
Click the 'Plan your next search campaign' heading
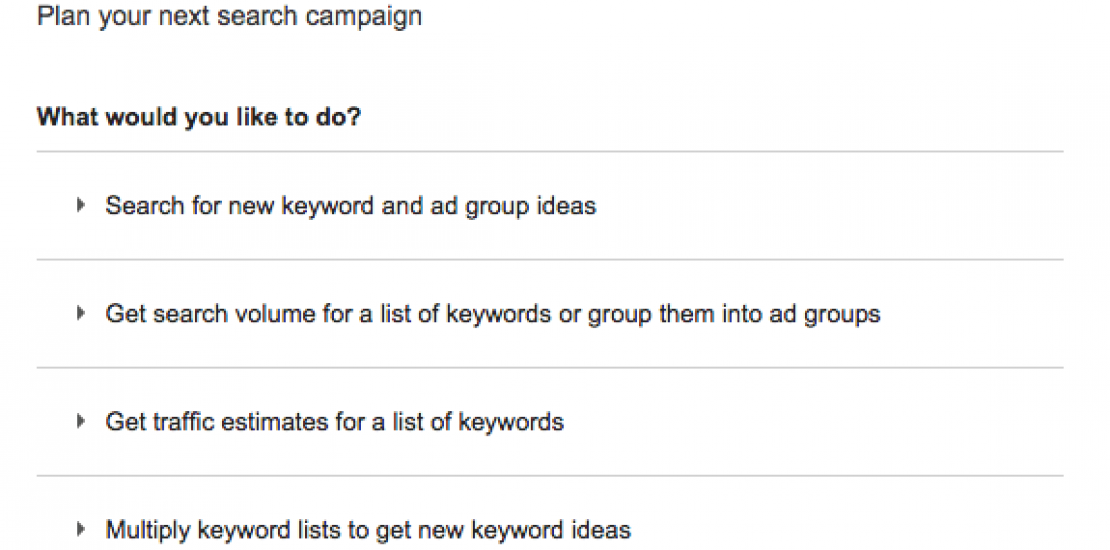click(229, 17)
